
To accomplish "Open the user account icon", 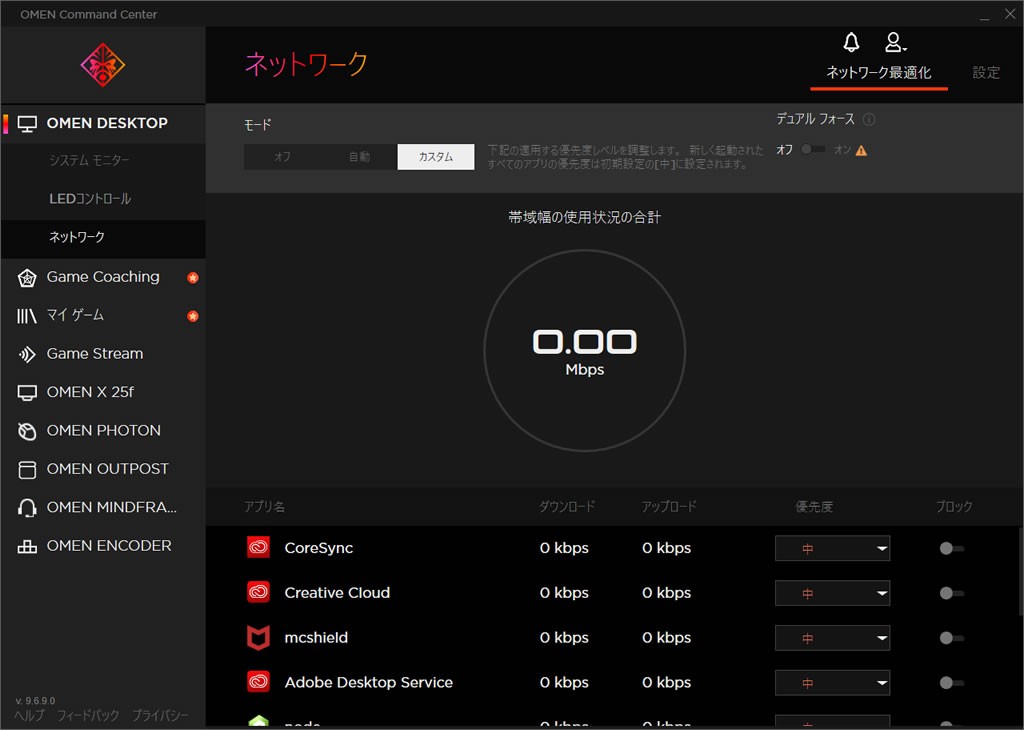I will click(895, 42).
